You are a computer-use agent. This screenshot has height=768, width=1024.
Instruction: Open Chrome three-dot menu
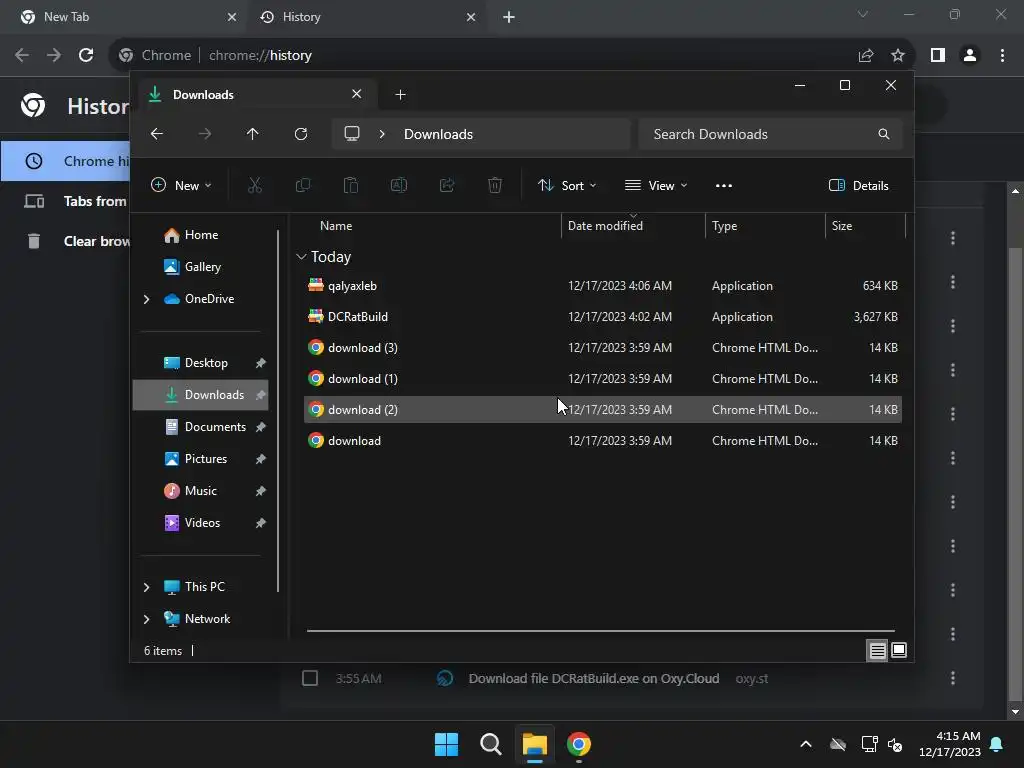pyautogui.click(x=1002, y=56)
